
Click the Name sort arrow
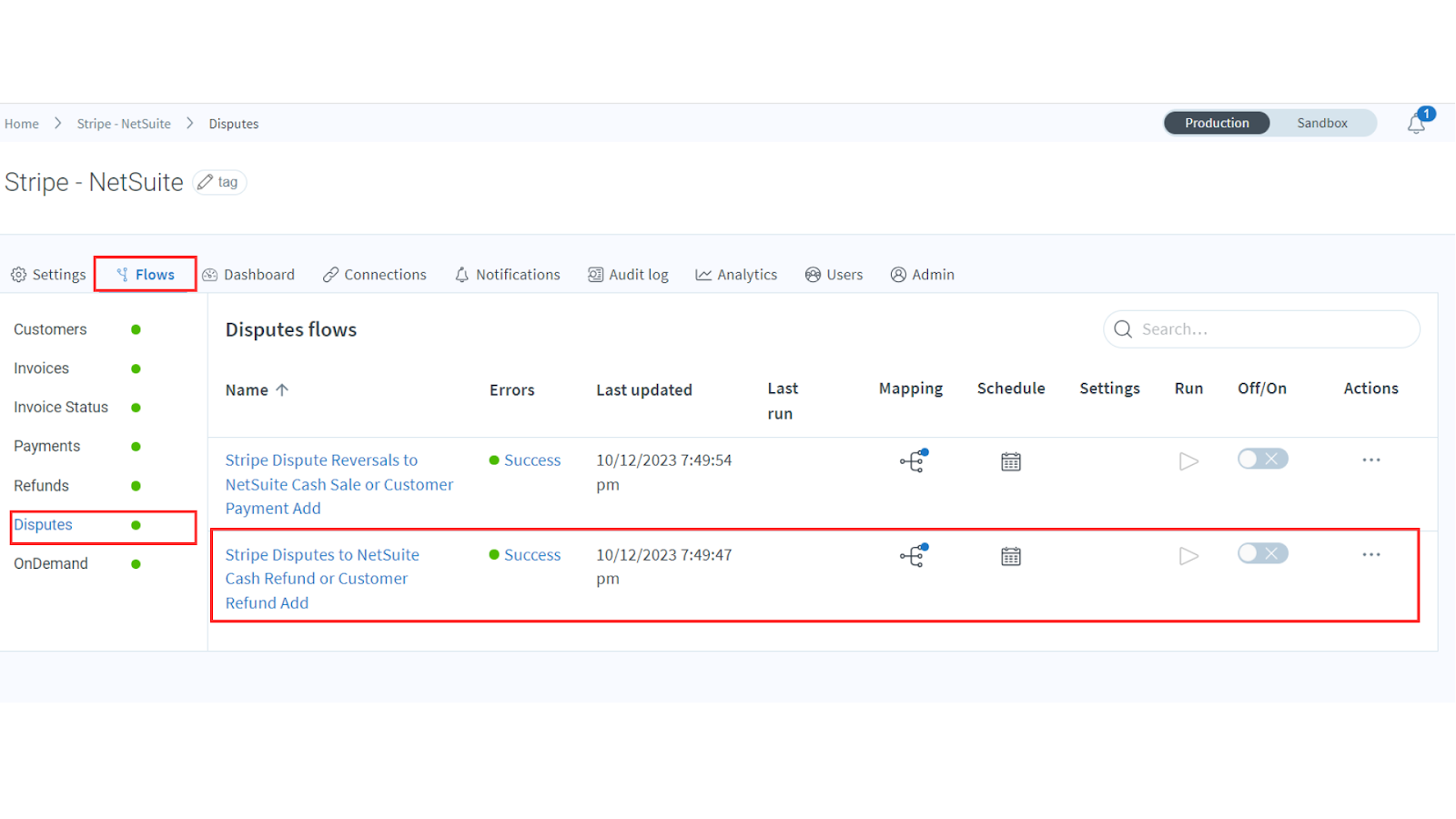pyautogui.click(x=282, y=389)
